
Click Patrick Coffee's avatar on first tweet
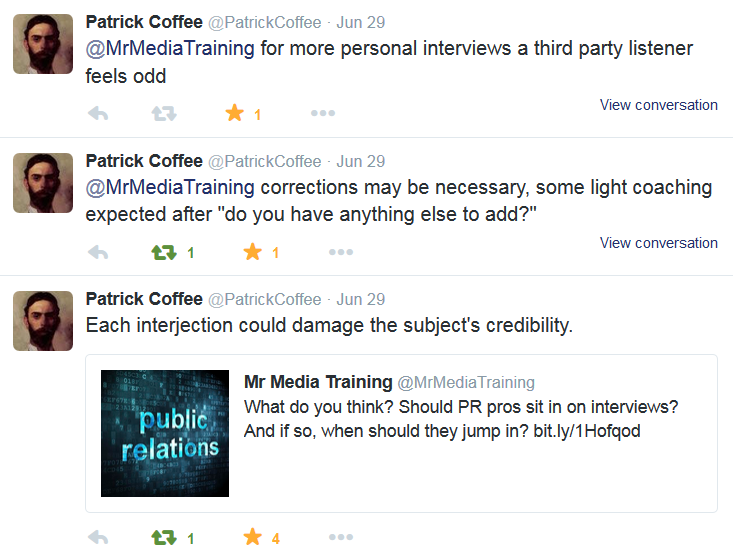(43, 44)
